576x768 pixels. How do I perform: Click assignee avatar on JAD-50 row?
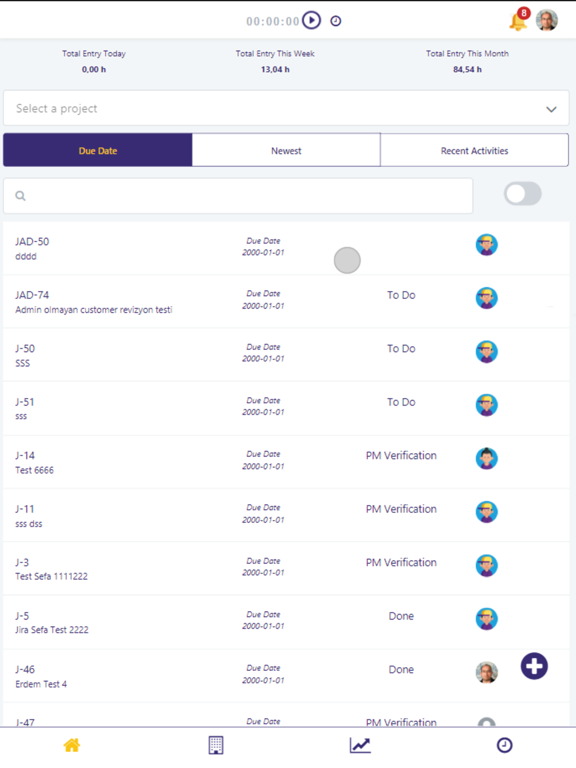pyautogui.click(x=486, y=245)
